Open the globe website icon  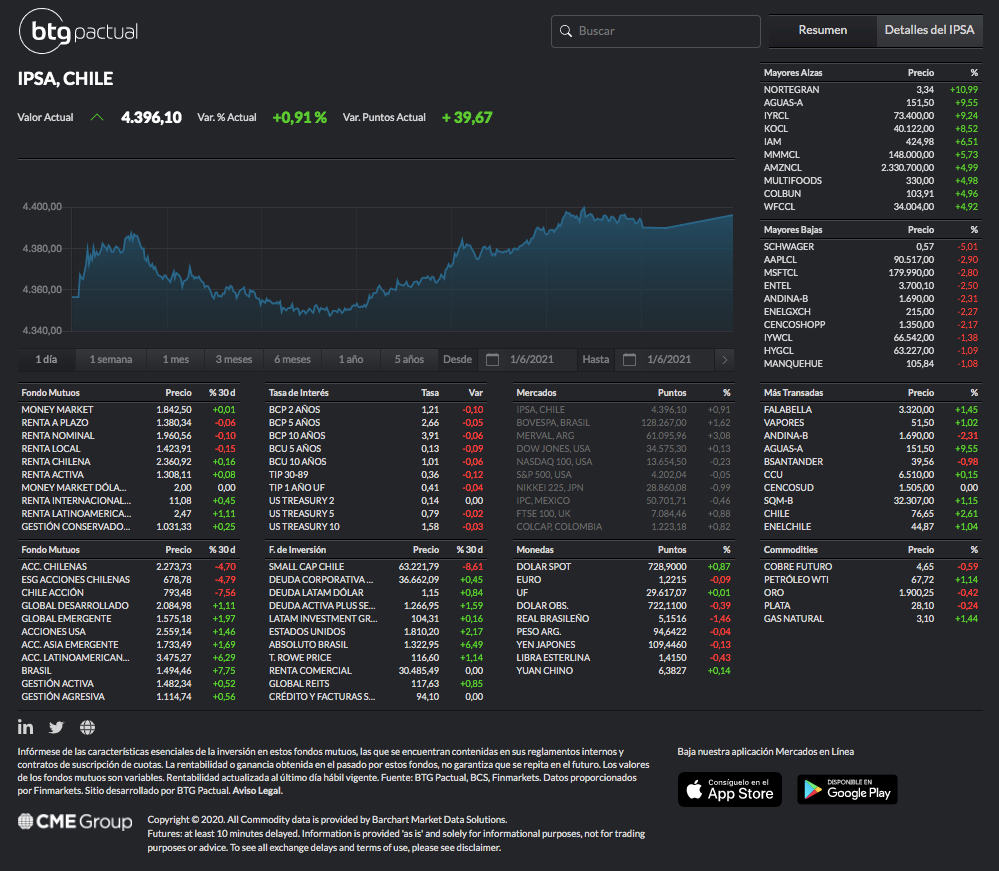pyautogui.click(x=87, y=727)
